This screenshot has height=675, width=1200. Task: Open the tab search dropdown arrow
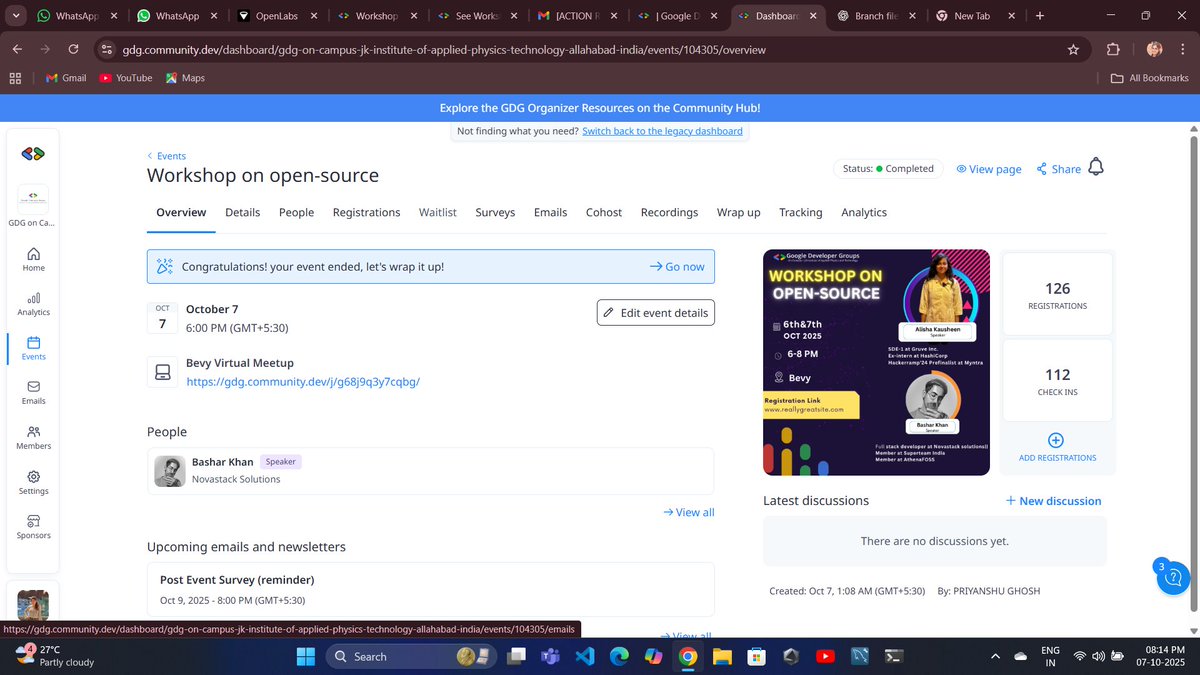click(14, 16)
